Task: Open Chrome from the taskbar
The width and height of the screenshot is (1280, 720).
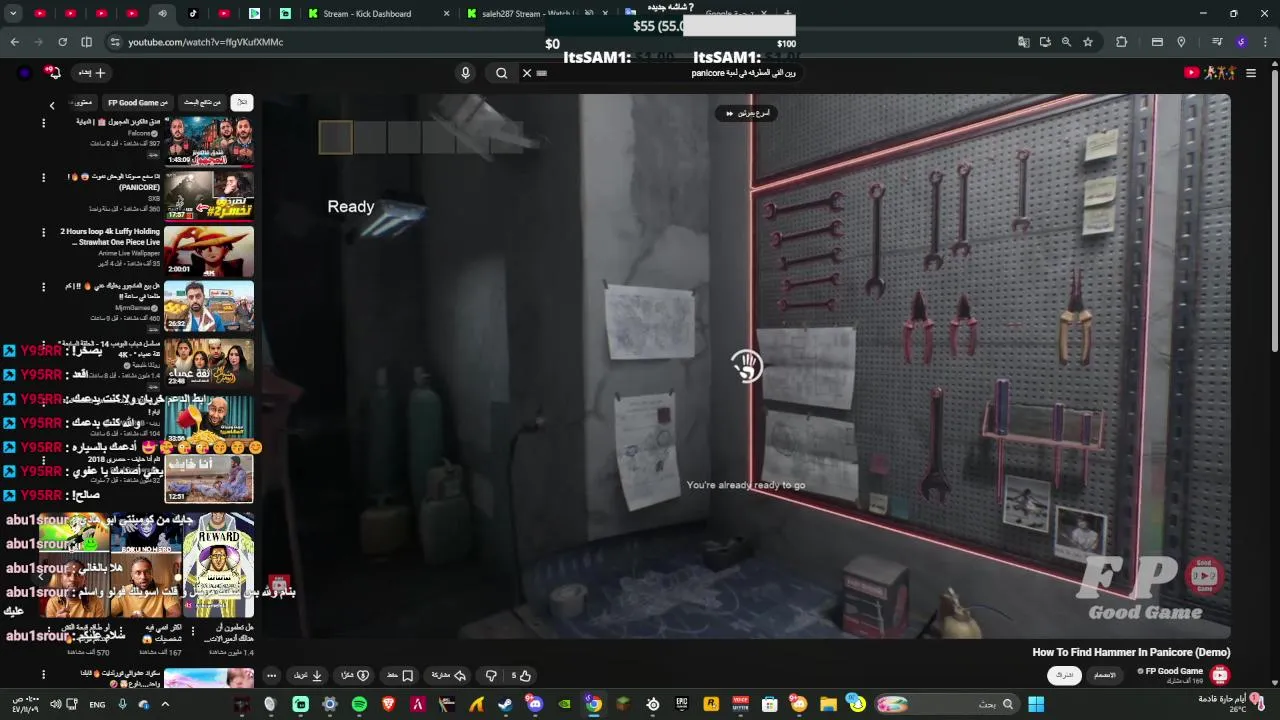Action: coord(593,704)
